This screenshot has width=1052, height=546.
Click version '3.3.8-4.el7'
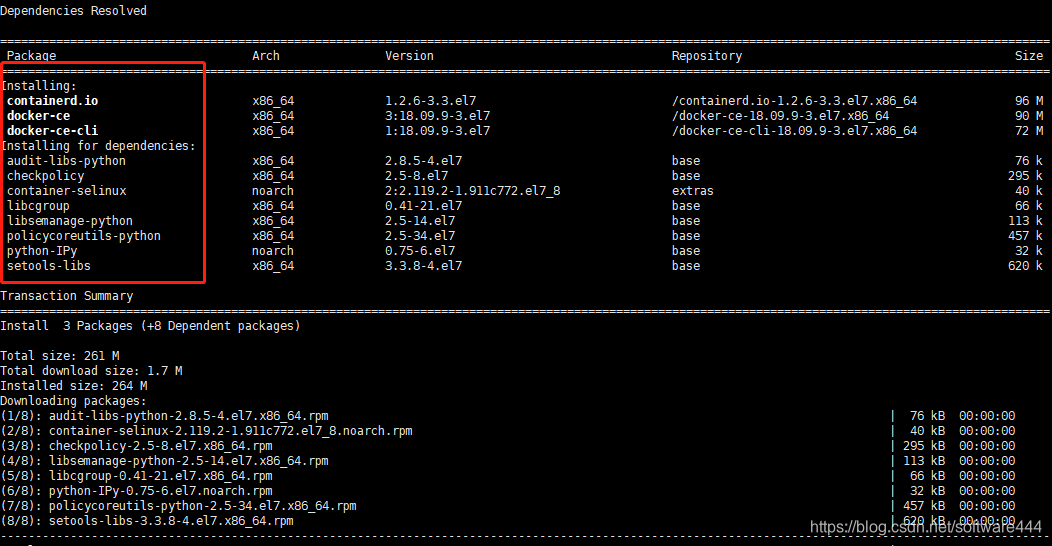tap(423, 266)
